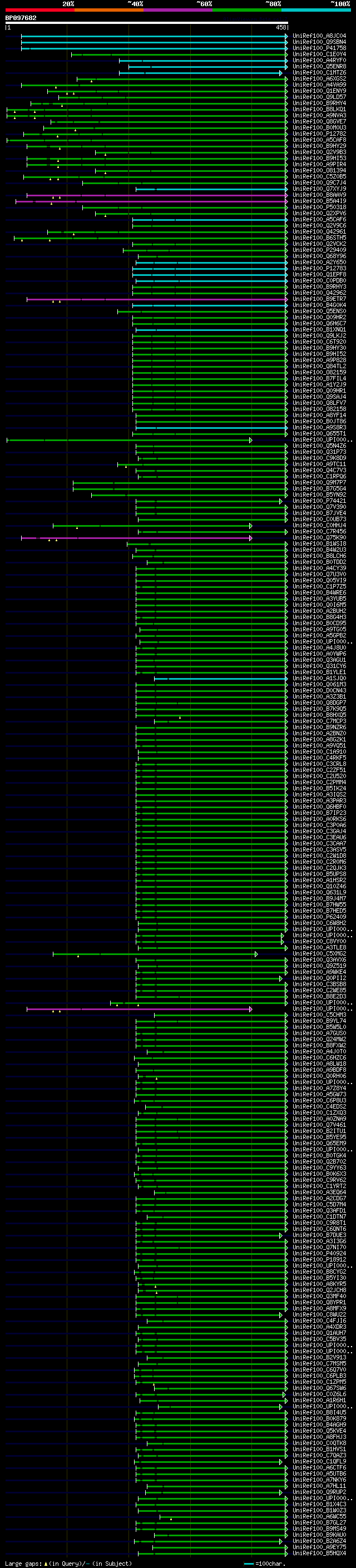
Task: Open hit UniRef100_C1E0Y4
Action: (319, 54)
